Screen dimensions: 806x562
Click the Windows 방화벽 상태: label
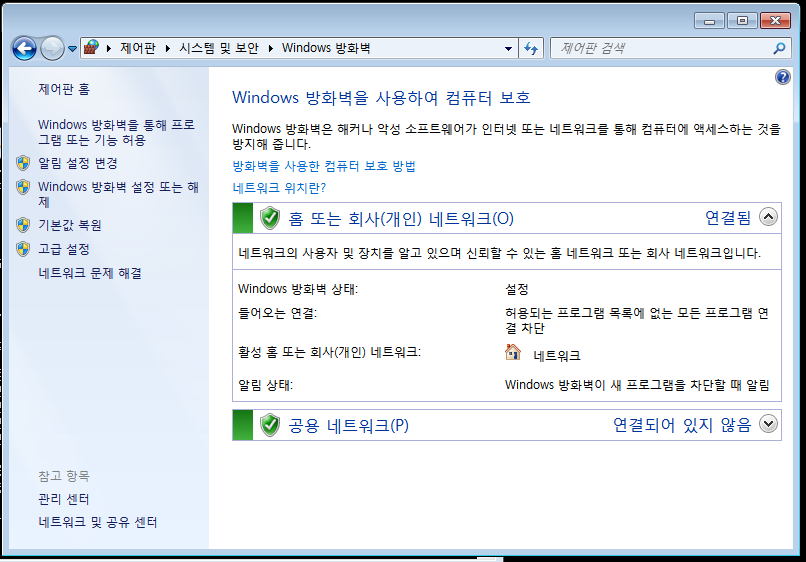298,289
